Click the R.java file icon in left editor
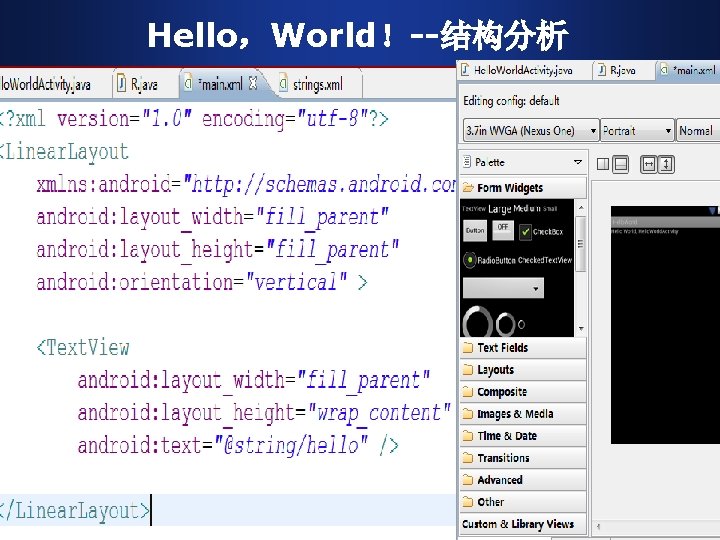Screen dimensions: 720x540 121,83
